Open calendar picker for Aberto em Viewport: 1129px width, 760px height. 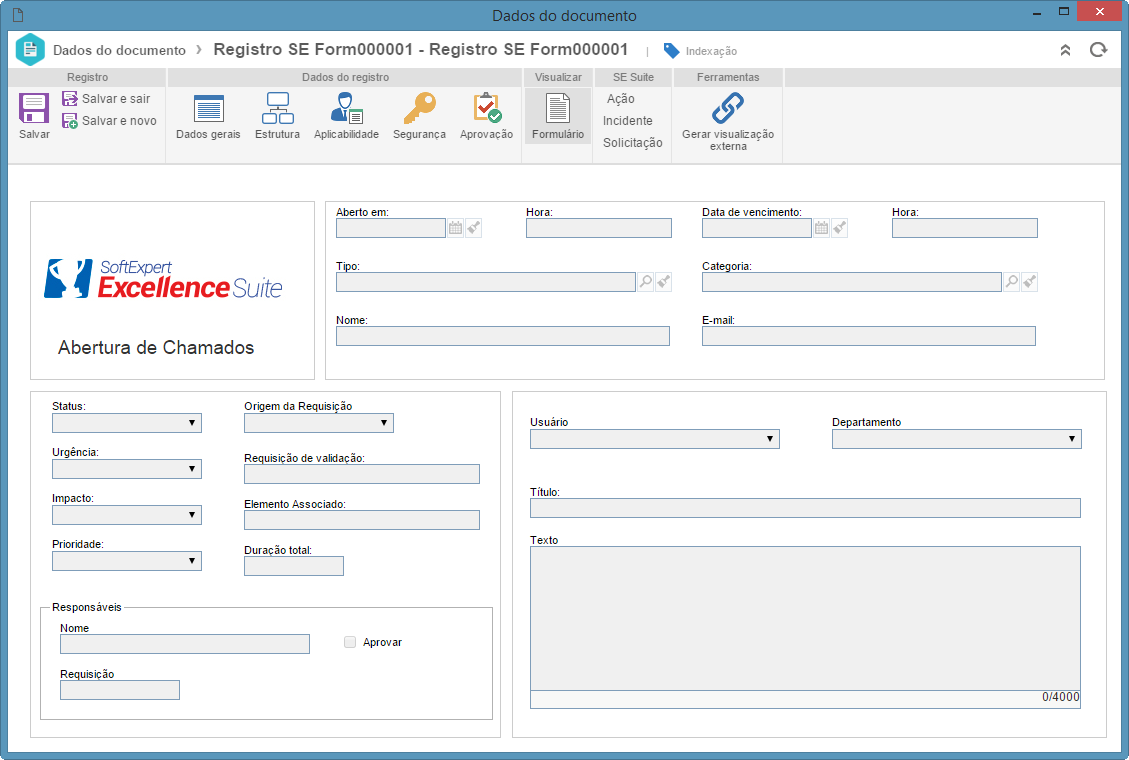pyautogui.click(x=455, y=228)
